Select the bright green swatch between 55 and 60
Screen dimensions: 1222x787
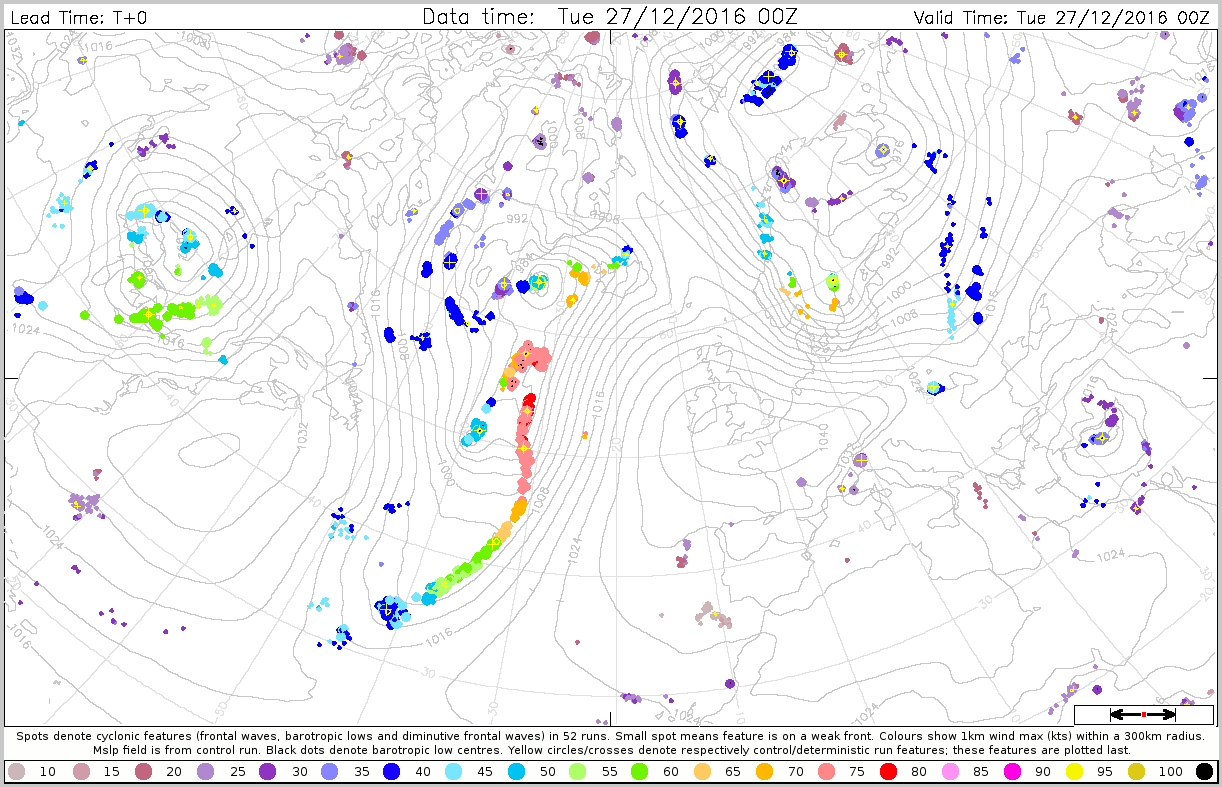click(639, 772)
